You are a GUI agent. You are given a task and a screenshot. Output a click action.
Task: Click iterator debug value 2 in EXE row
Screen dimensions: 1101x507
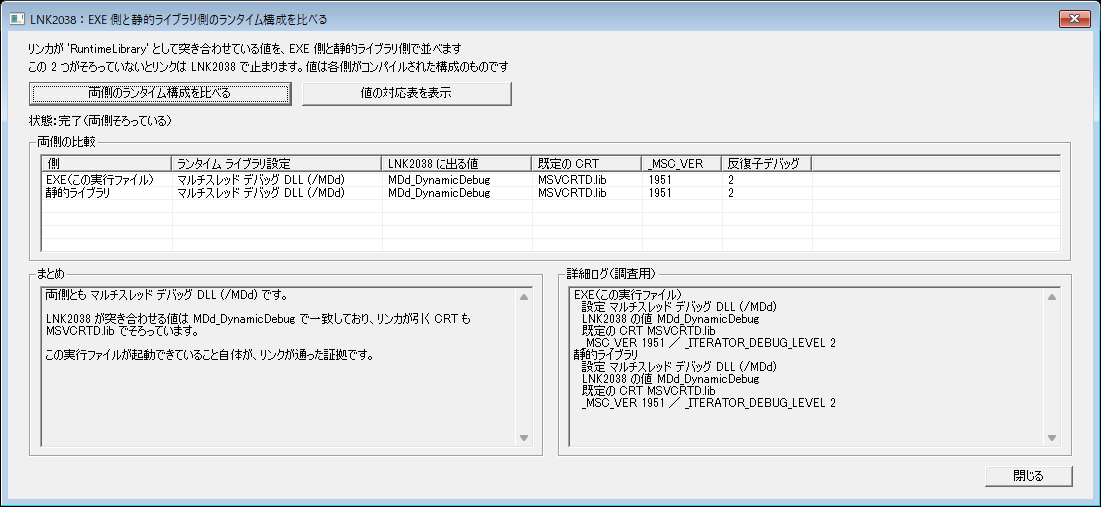tap(731, 180)
